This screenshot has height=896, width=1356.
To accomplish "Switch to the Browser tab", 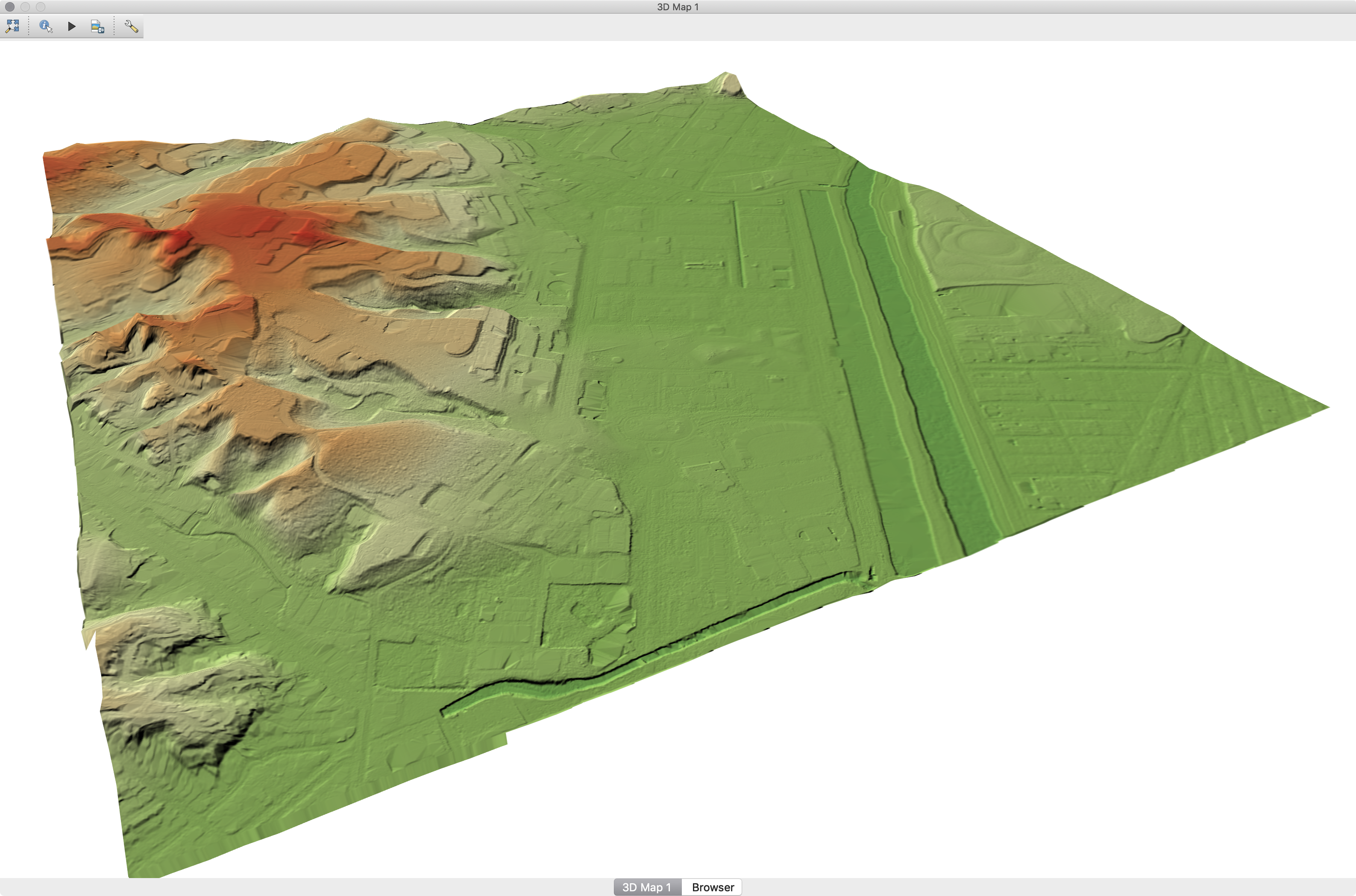I will pyautogui.click(x=712, y=887).
